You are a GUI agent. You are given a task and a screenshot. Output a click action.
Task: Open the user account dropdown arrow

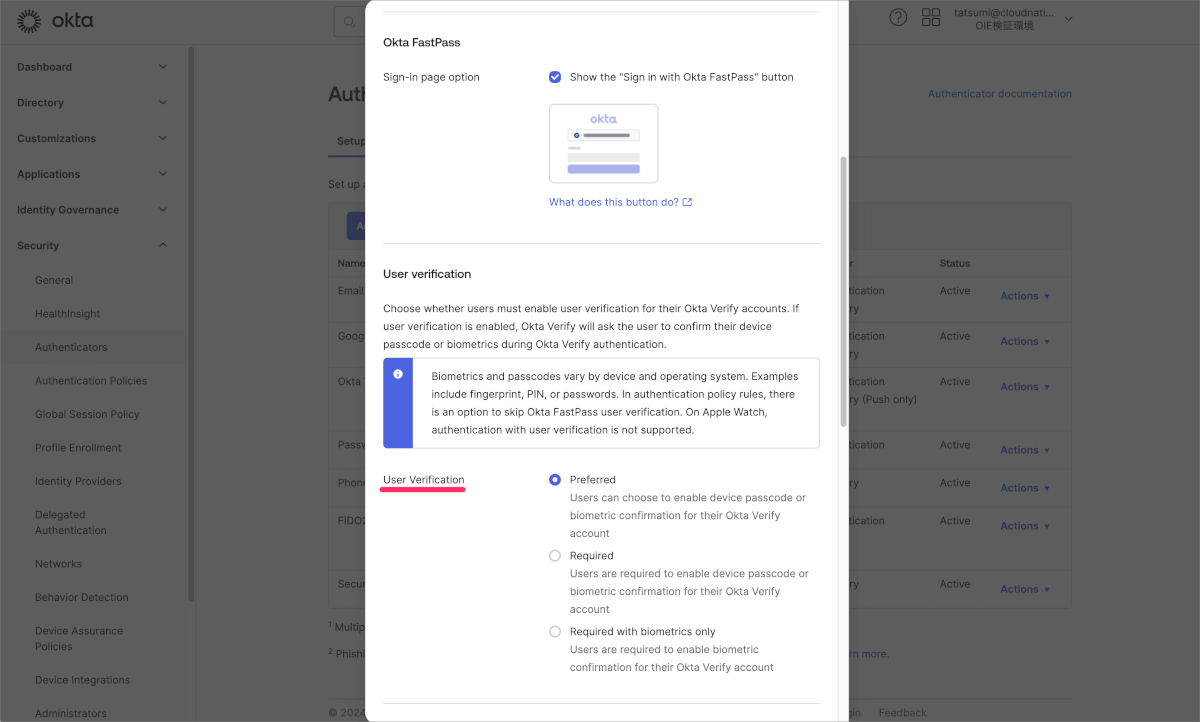[x=1068, y=19]
